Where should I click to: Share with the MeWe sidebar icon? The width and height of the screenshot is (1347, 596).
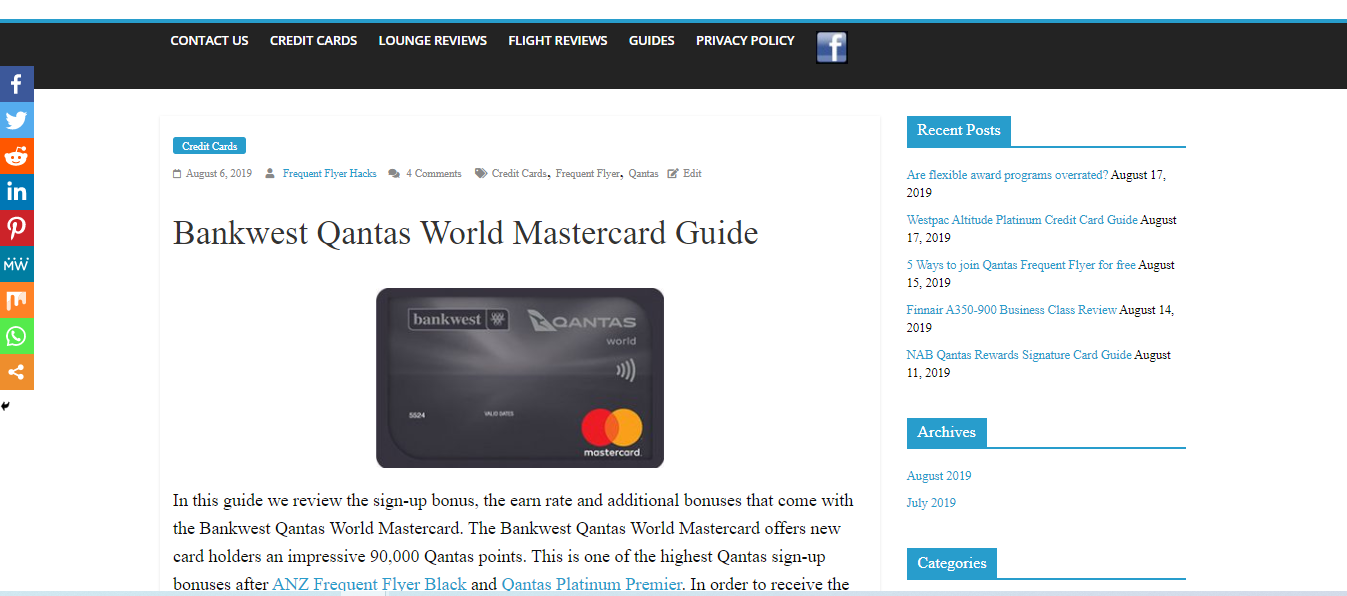[x=16, y=264]
